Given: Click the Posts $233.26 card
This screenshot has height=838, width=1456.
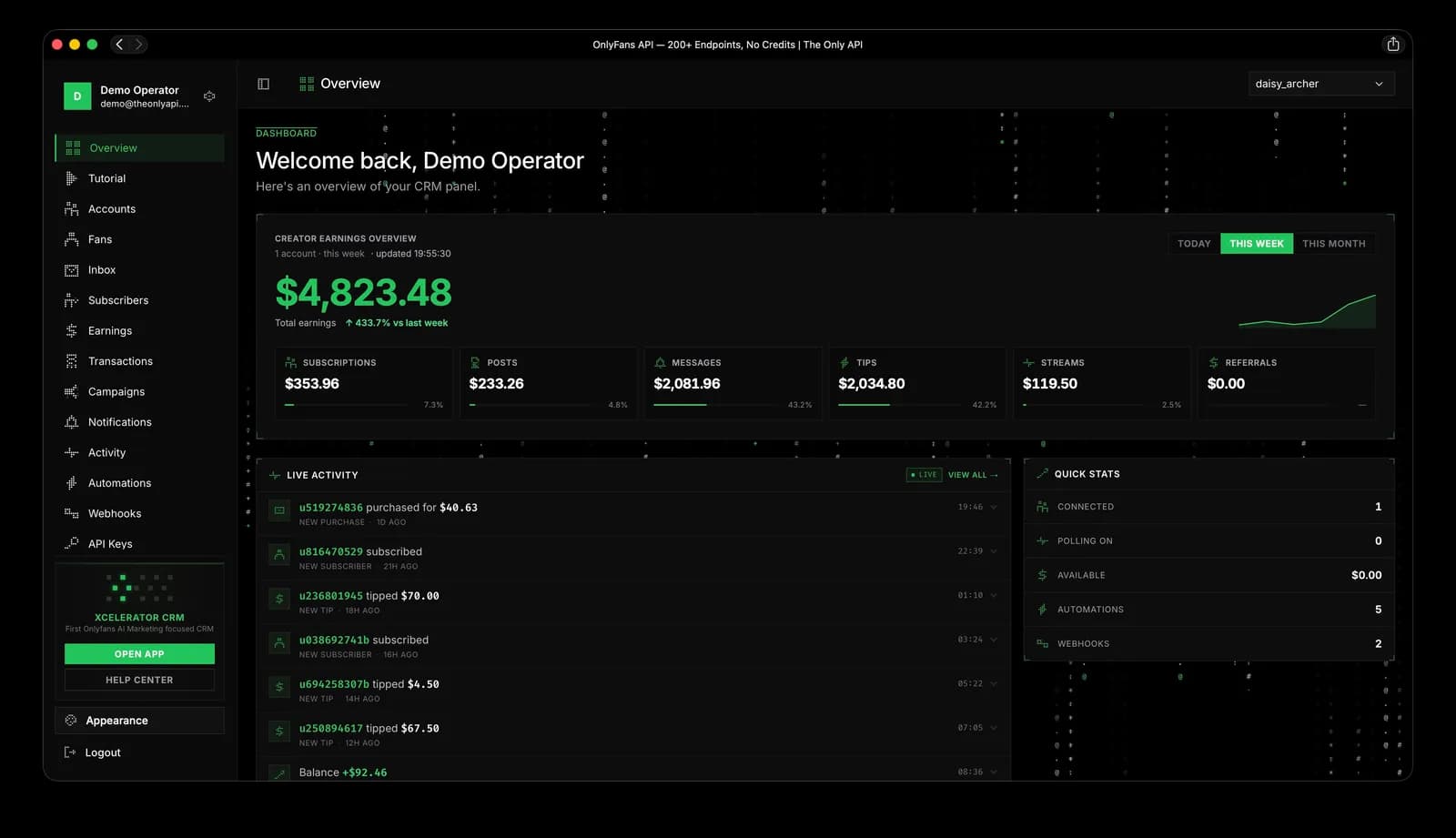Looking at the screenshot, I should (x=548, y=383).
